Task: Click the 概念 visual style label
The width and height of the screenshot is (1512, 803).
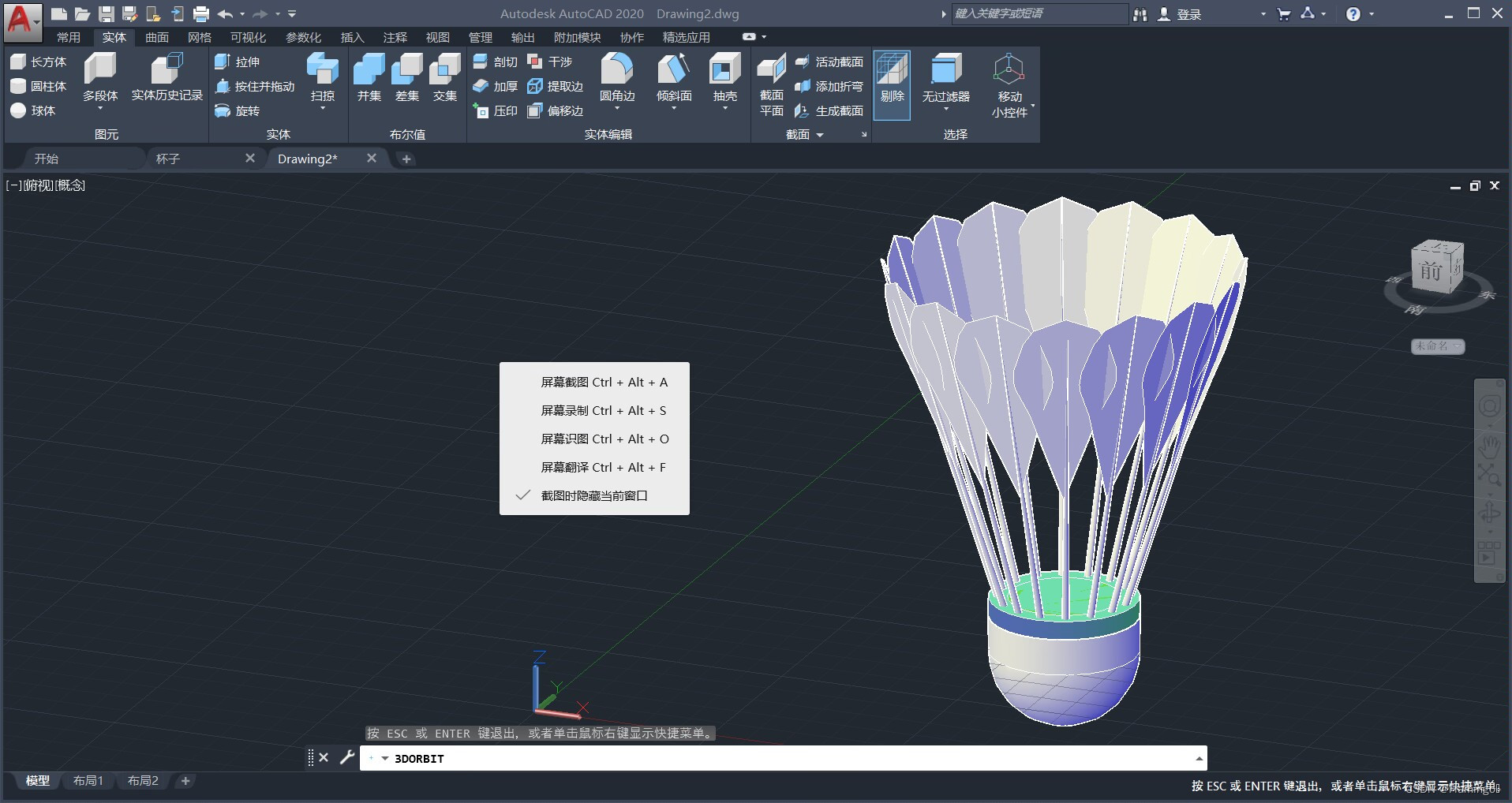Action: [69, 185]
